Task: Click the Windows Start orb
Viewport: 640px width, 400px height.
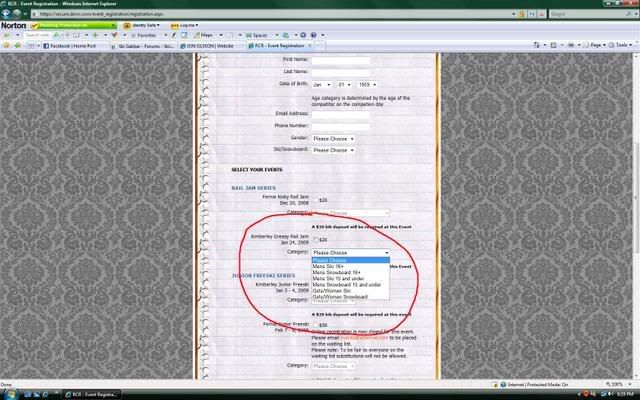Action: click(8, 392)
